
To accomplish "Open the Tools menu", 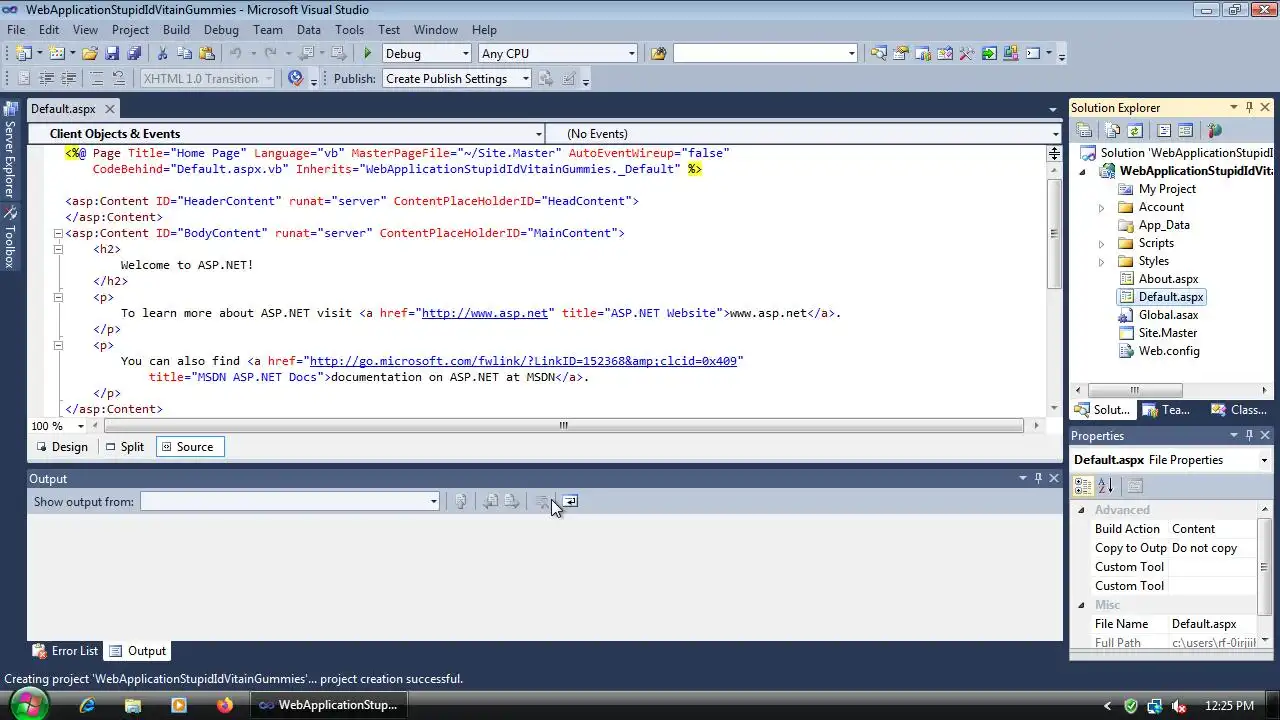I will [x=349, y=30].
